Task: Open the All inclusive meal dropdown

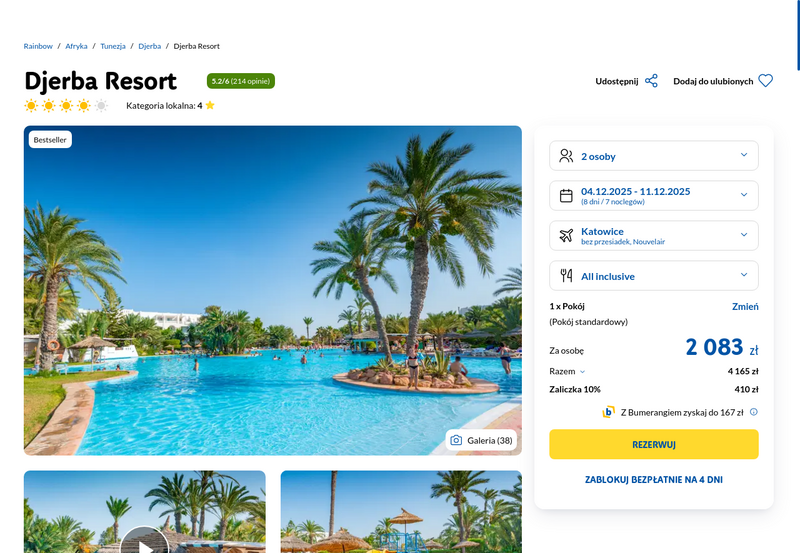Action: point(654,275)
